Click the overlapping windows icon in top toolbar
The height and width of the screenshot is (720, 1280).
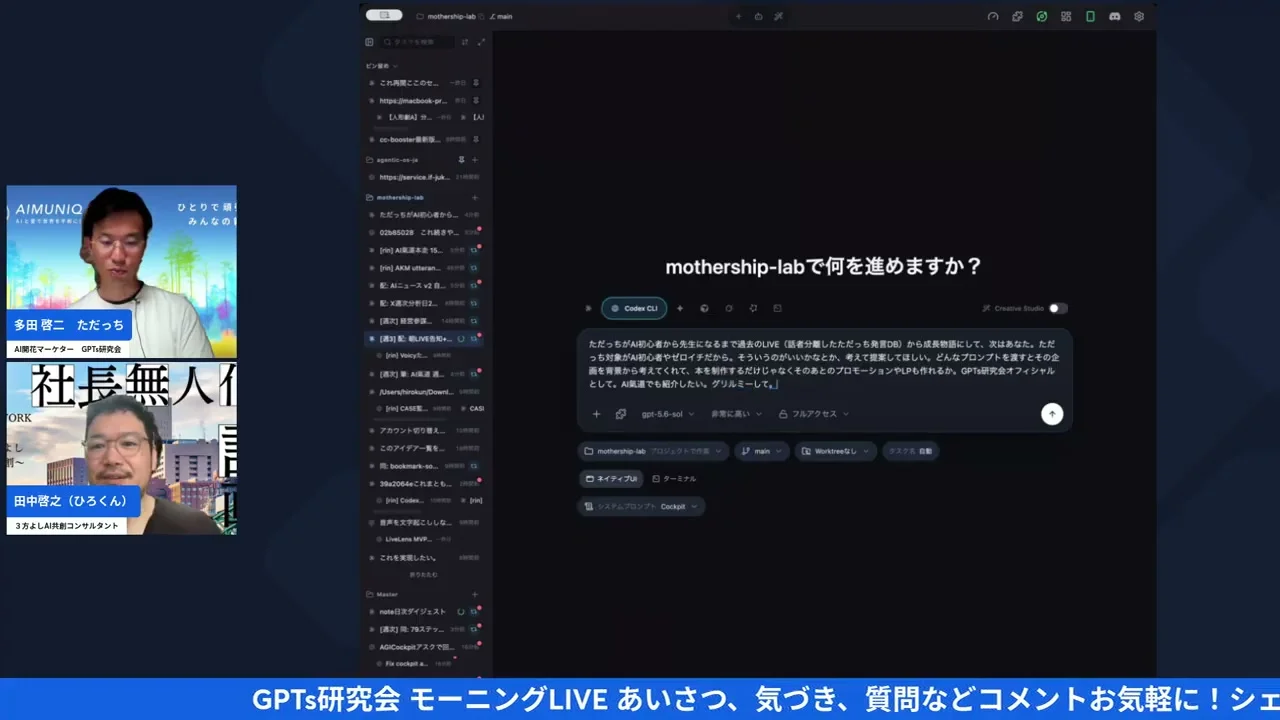[x=1017, y=17]
